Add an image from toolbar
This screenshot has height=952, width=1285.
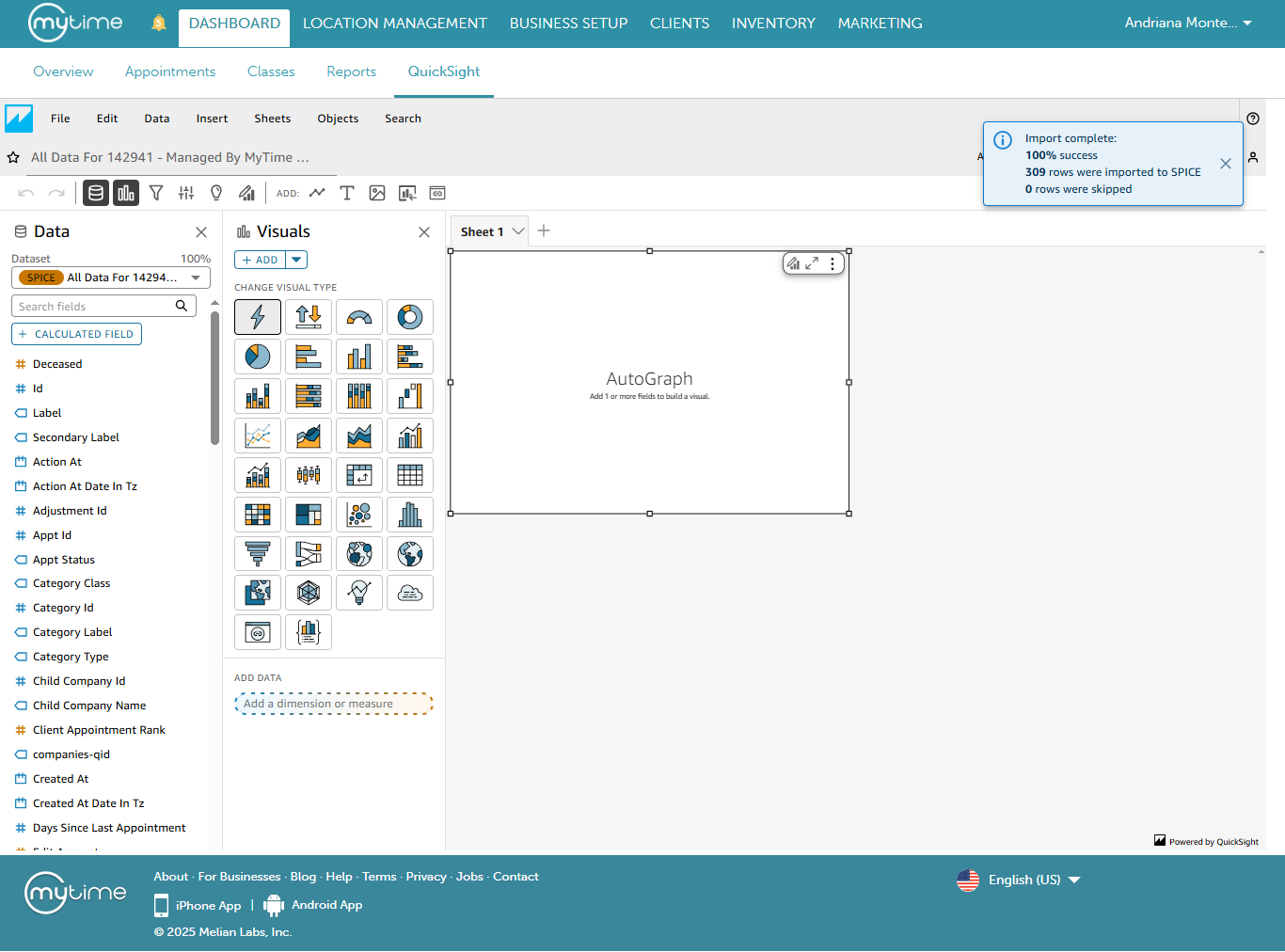377,193
